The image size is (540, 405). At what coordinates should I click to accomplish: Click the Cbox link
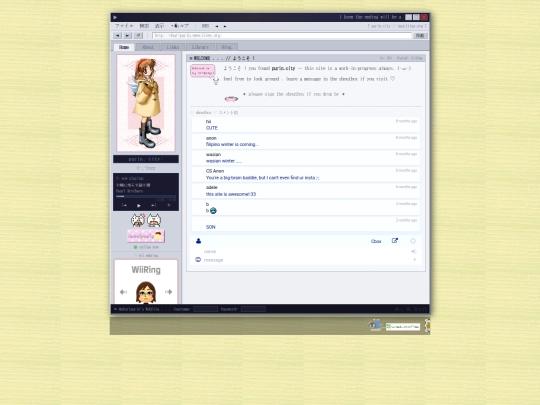pyautogui.click(x=376, y=241)
